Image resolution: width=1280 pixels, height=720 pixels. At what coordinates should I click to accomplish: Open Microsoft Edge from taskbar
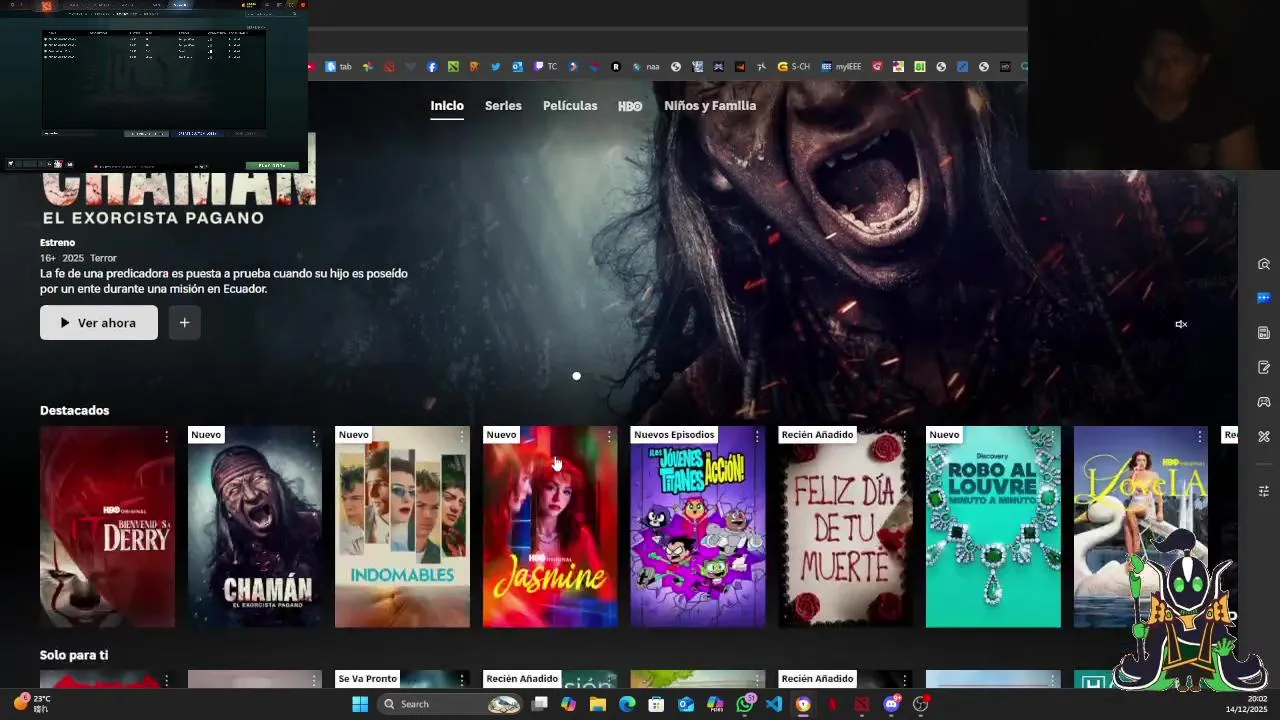[x=627, y=704]
